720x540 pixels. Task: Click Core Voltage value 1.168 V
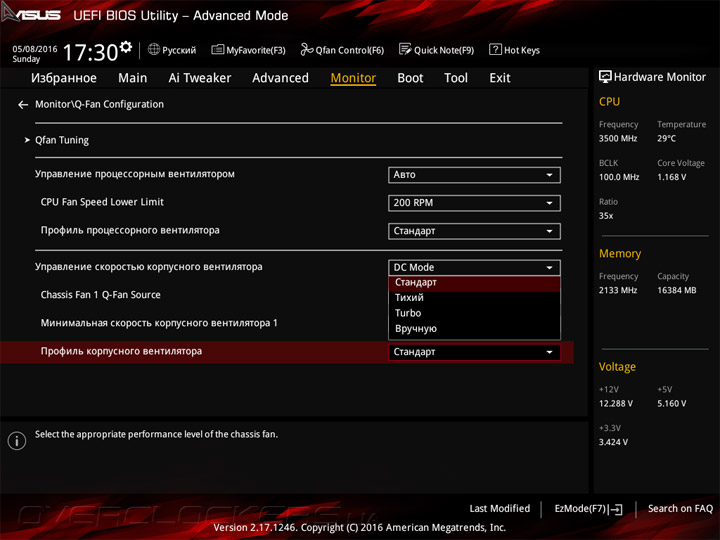672,177
